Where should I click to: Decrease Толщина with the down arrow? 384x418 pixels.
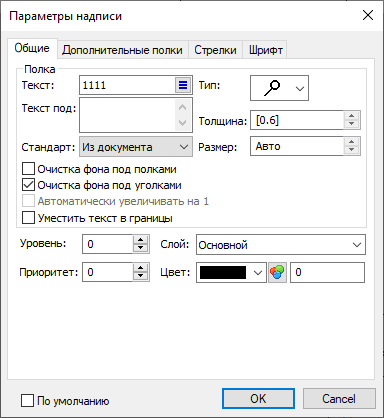(351, 124)
